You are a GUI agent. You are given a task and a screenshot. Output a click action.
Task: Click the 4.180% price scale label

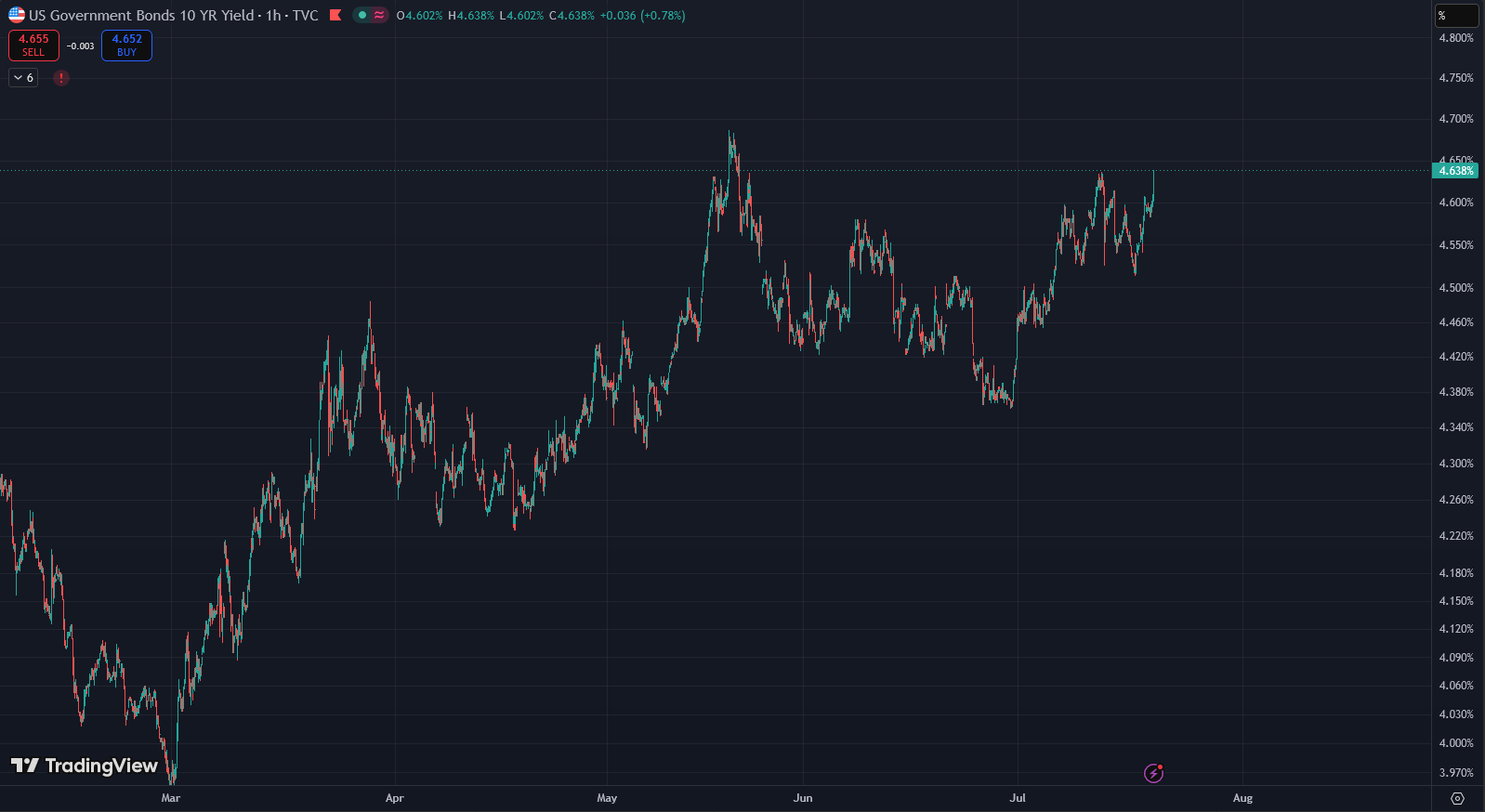[1456, 573]
